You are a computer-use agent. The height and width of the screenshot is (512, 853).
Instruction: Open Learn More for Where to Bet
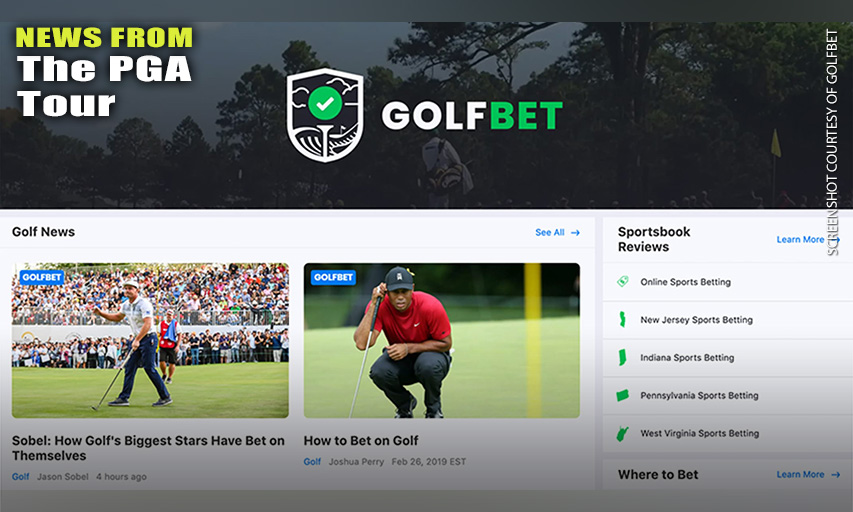pyautogui.click(x=800, y=474)
